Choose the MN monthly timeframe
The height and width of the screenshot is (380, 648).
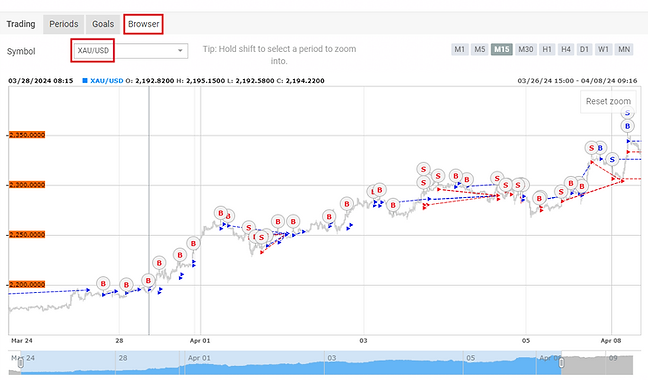point(624,49)
